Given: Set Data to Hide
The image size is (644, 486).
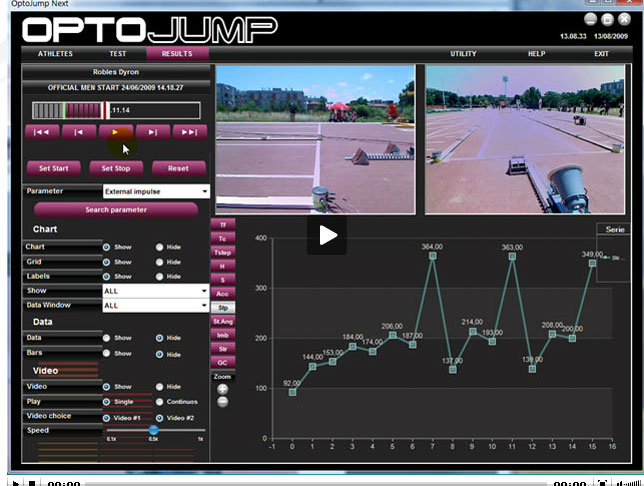Looking at the screenshot, I should coord(159,338).
